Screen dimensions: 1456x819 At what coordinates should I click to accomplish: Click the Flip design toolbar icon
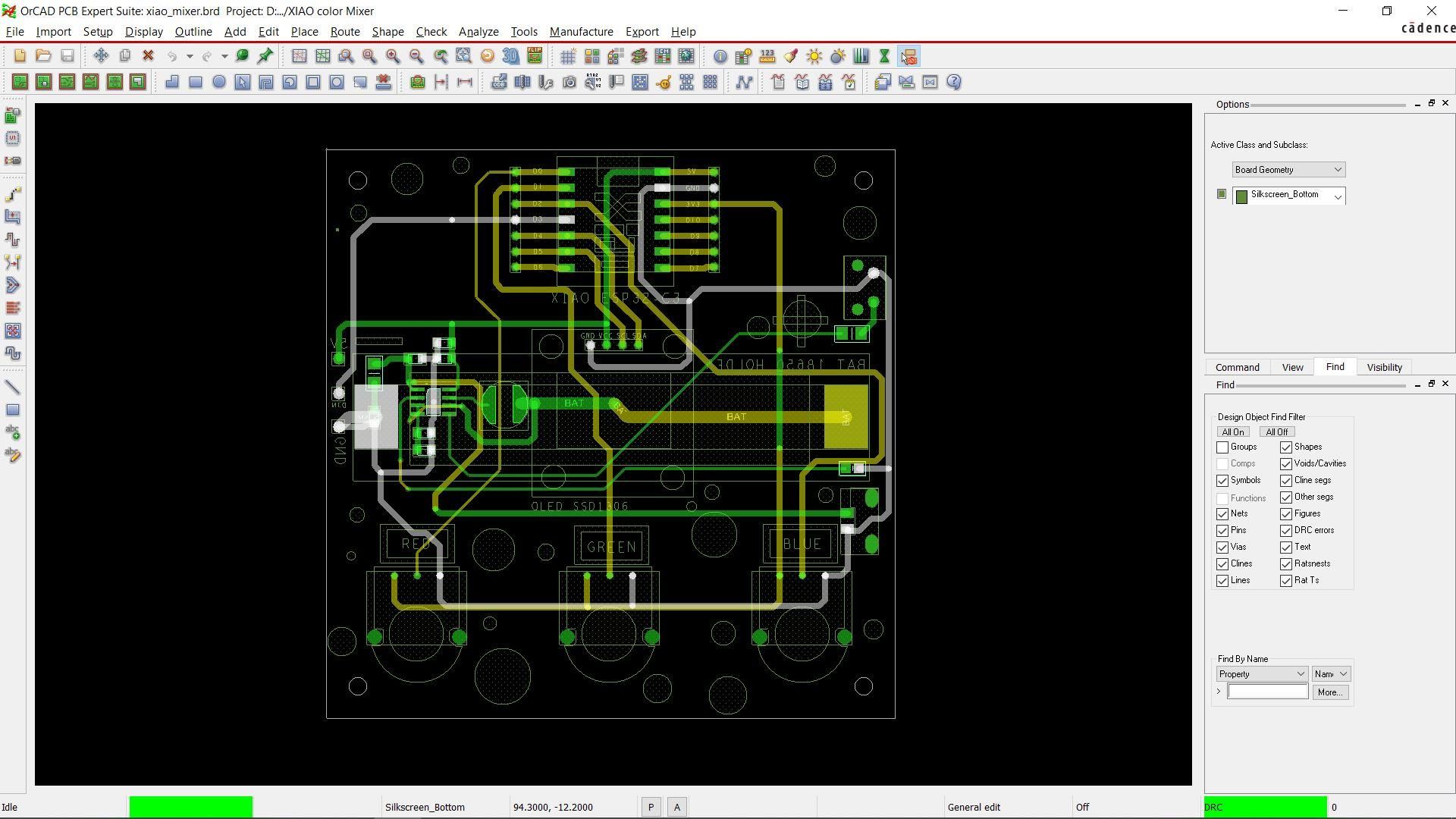[x=535, y=56]
